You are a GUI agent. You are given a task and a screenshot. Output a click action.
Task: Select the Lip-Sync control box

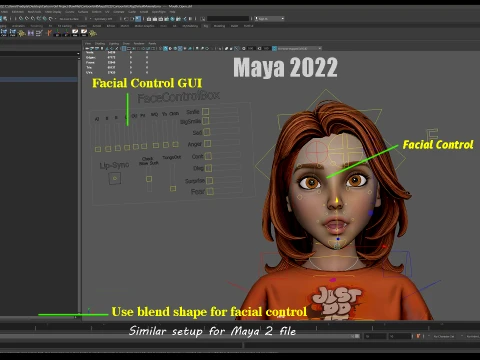point(115,179)
